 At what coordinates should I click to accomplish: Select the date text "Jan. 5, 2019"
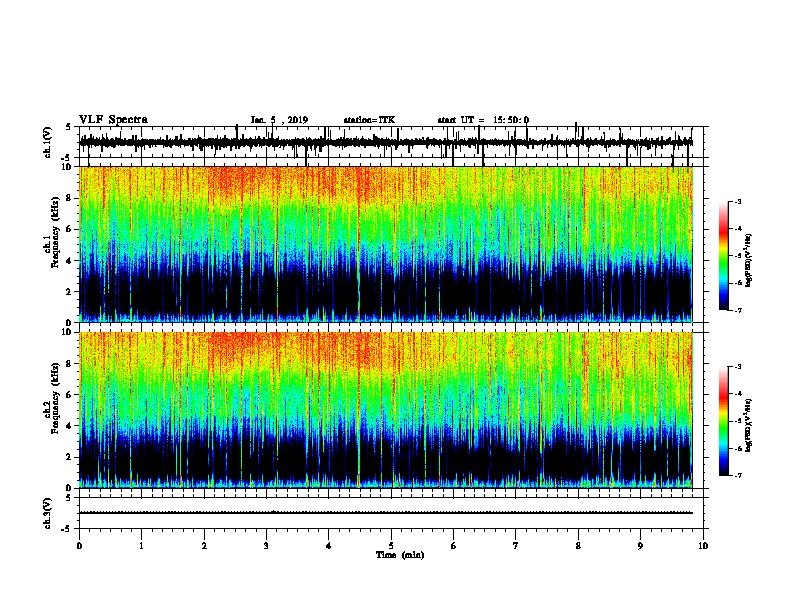click(279, 120)
